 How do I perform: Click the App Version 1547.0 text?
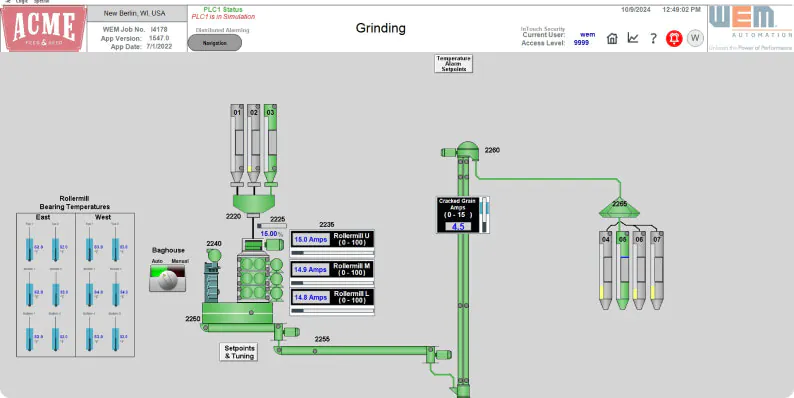[135, 38]
